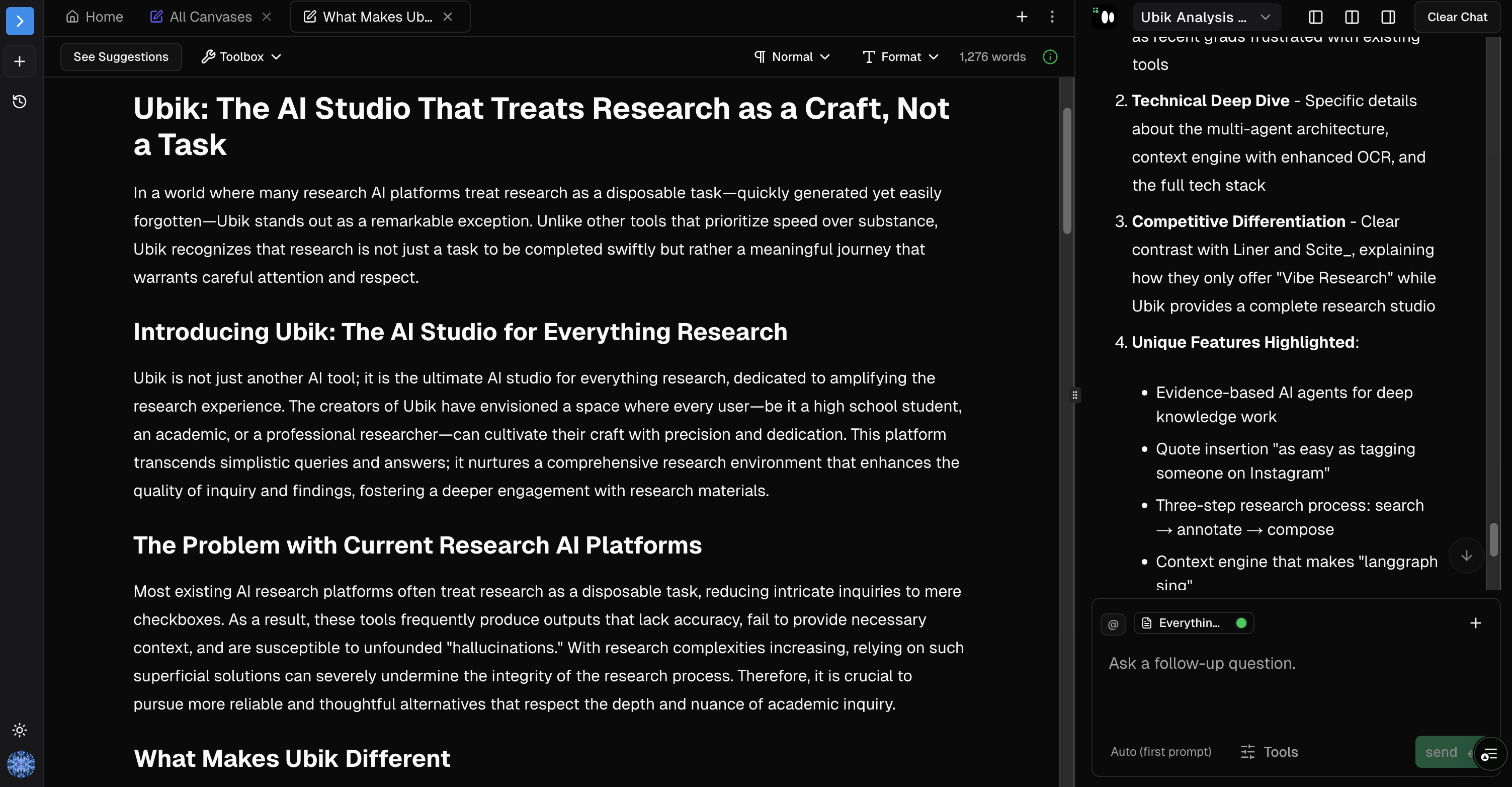Click the pencil icon on All Canvases tab
Viewport: 1512px width, 787px height.
pos(156,17)
